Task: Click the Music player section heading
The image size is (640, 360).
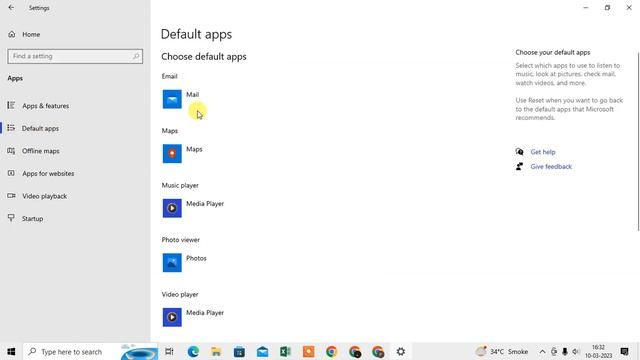Action: (x=180, y=185)
